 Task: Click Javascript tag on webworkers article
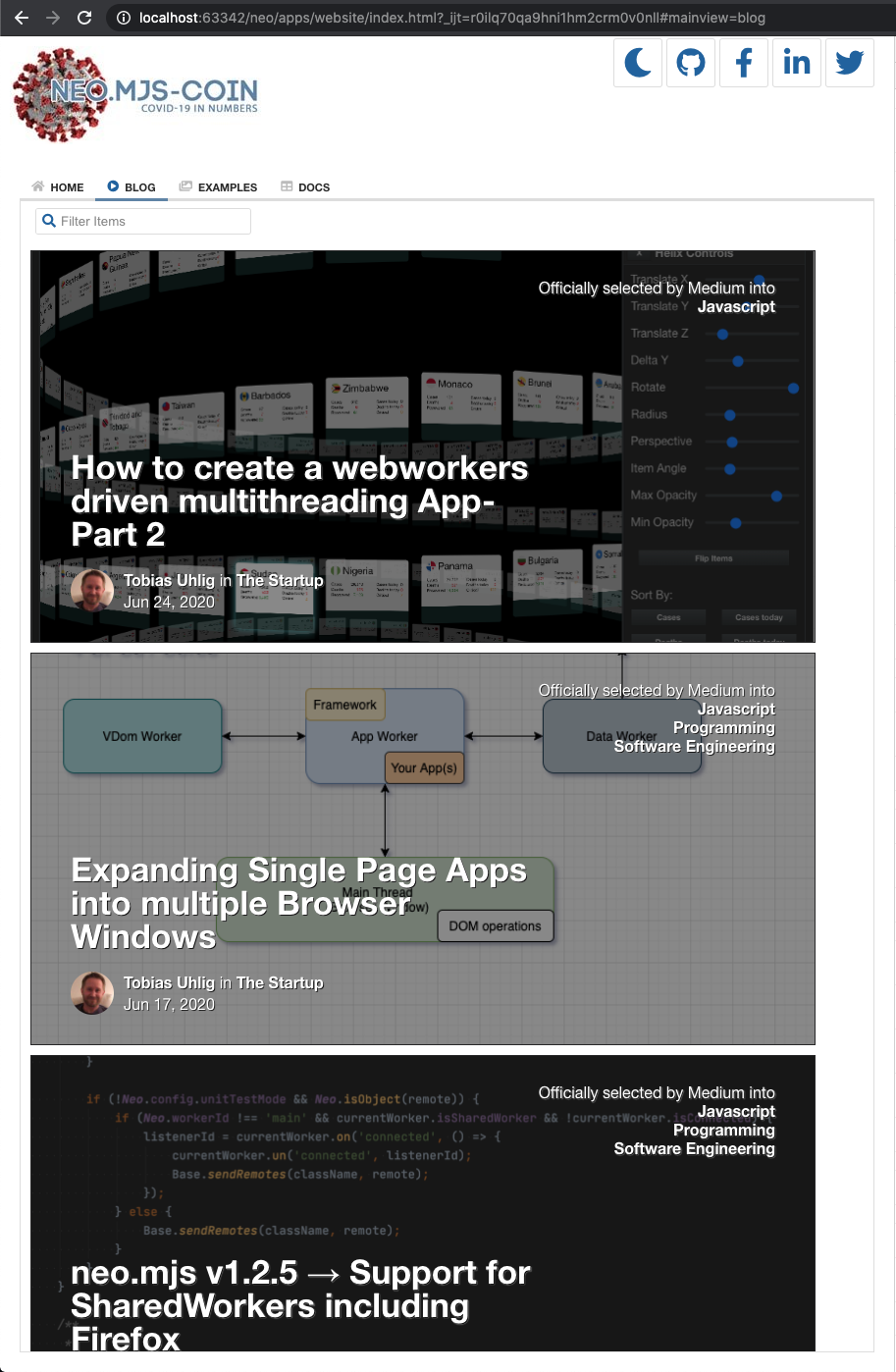[736, 306]
